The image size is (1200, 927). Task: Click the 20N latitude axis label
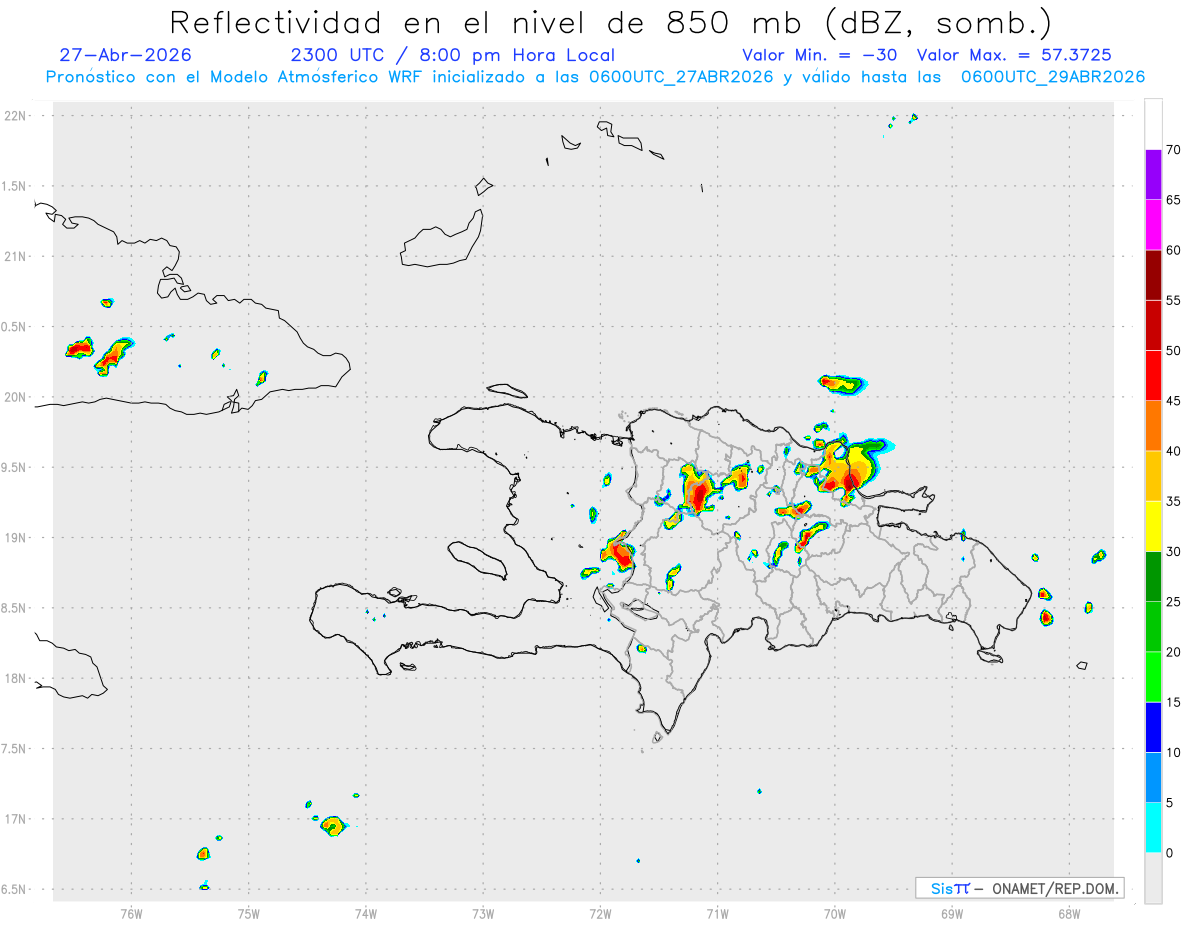16,397
